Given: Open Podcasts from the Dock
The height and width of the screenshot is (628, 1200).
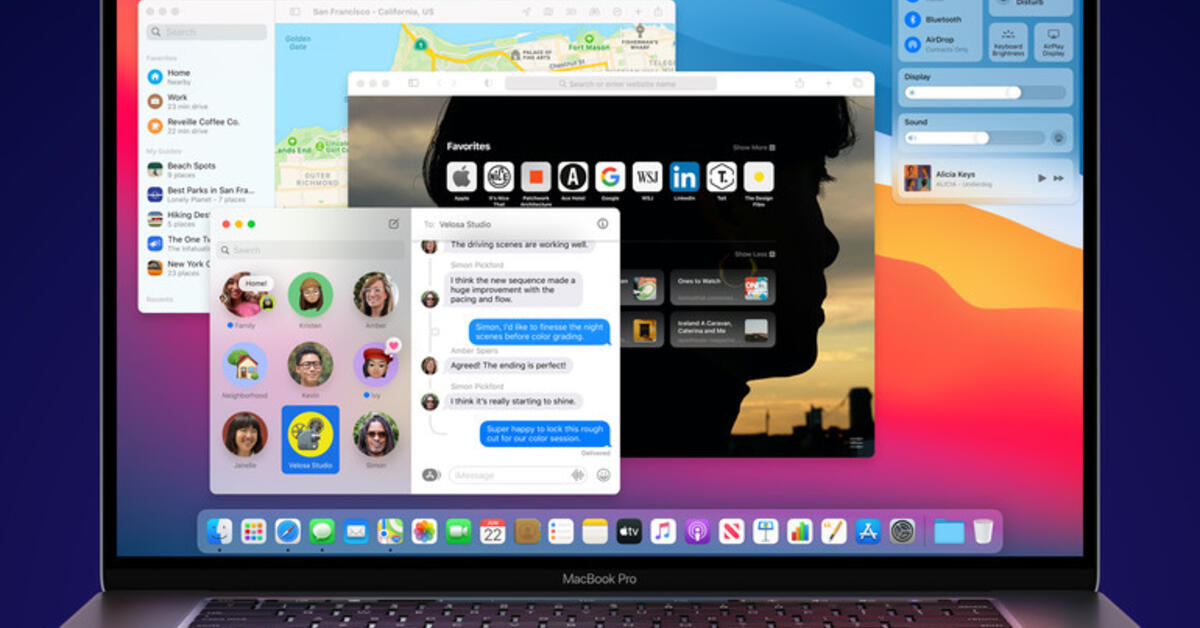Looking at the screenshot, I should [x=697, y=531].
